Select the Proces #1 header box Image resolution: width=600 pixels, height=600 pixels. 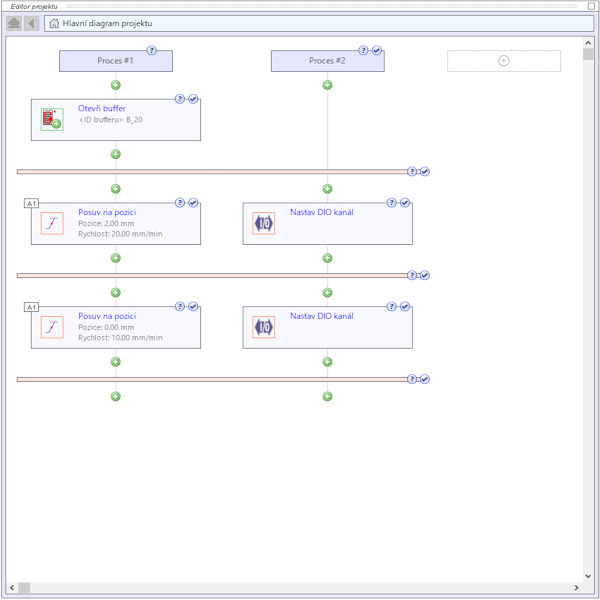coord(116,61)
